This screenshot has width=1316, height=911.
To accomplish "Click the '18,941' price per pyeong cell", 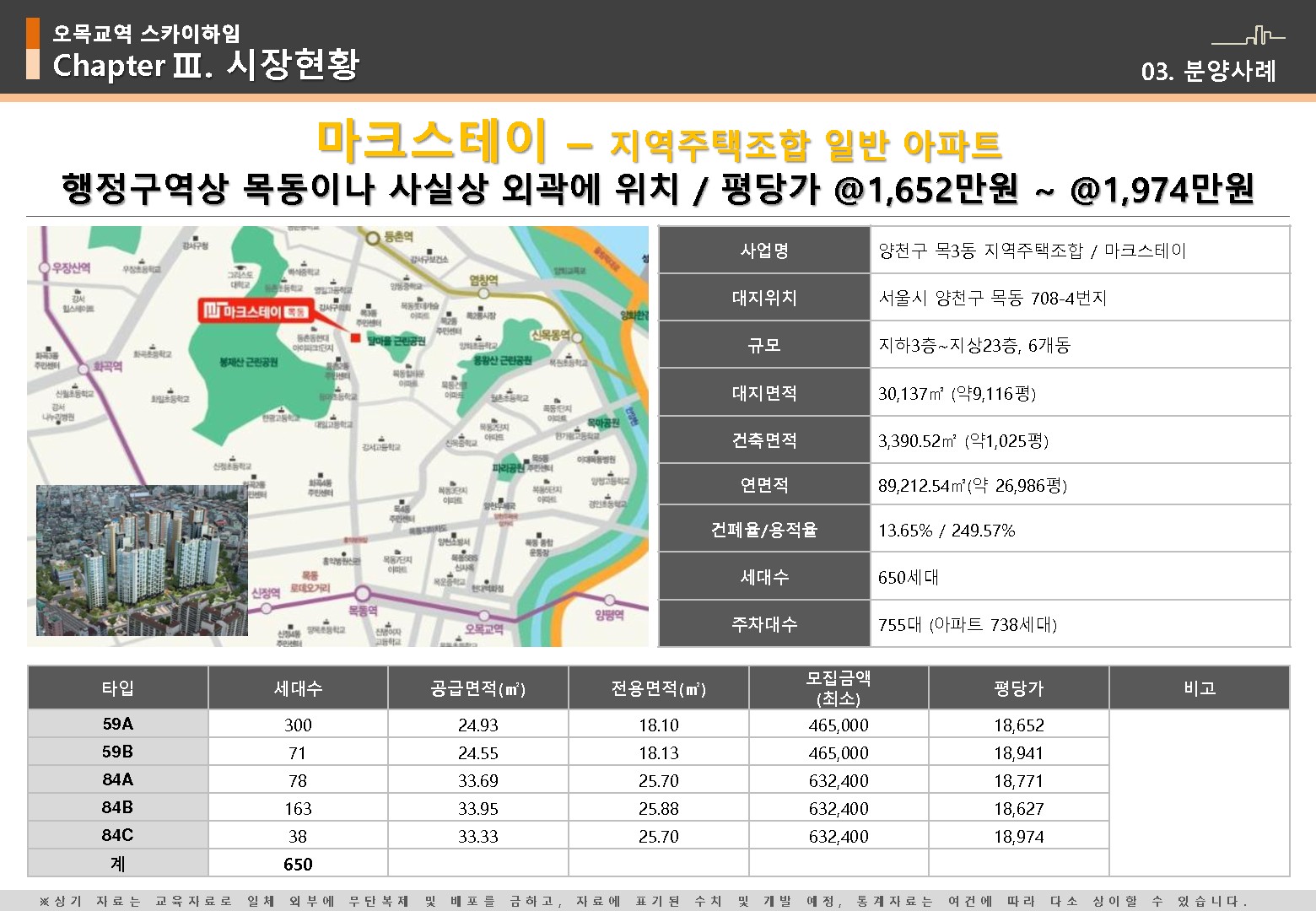I will [1019, 752].
